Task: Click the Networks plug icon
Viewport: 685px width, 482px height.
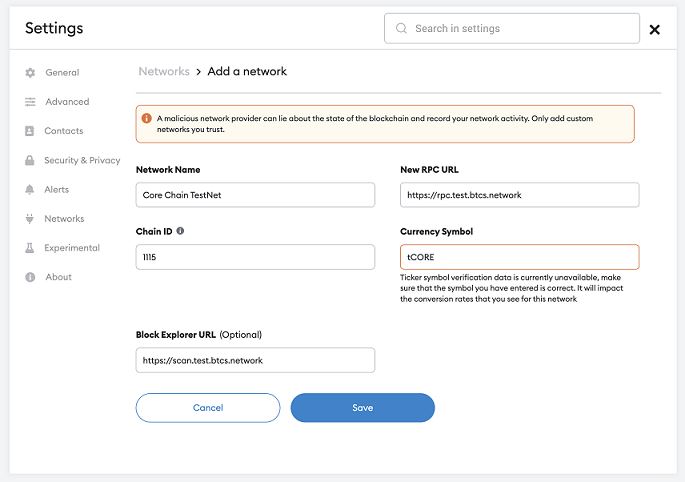Action: pyautogui.click(x=30, y=219)
